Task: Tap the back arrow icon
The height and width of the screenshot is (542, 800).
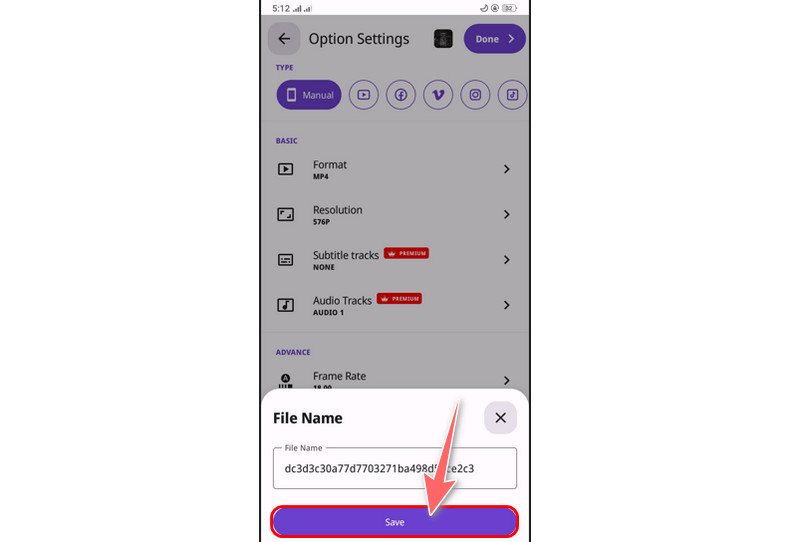Action: click(284, 39)
